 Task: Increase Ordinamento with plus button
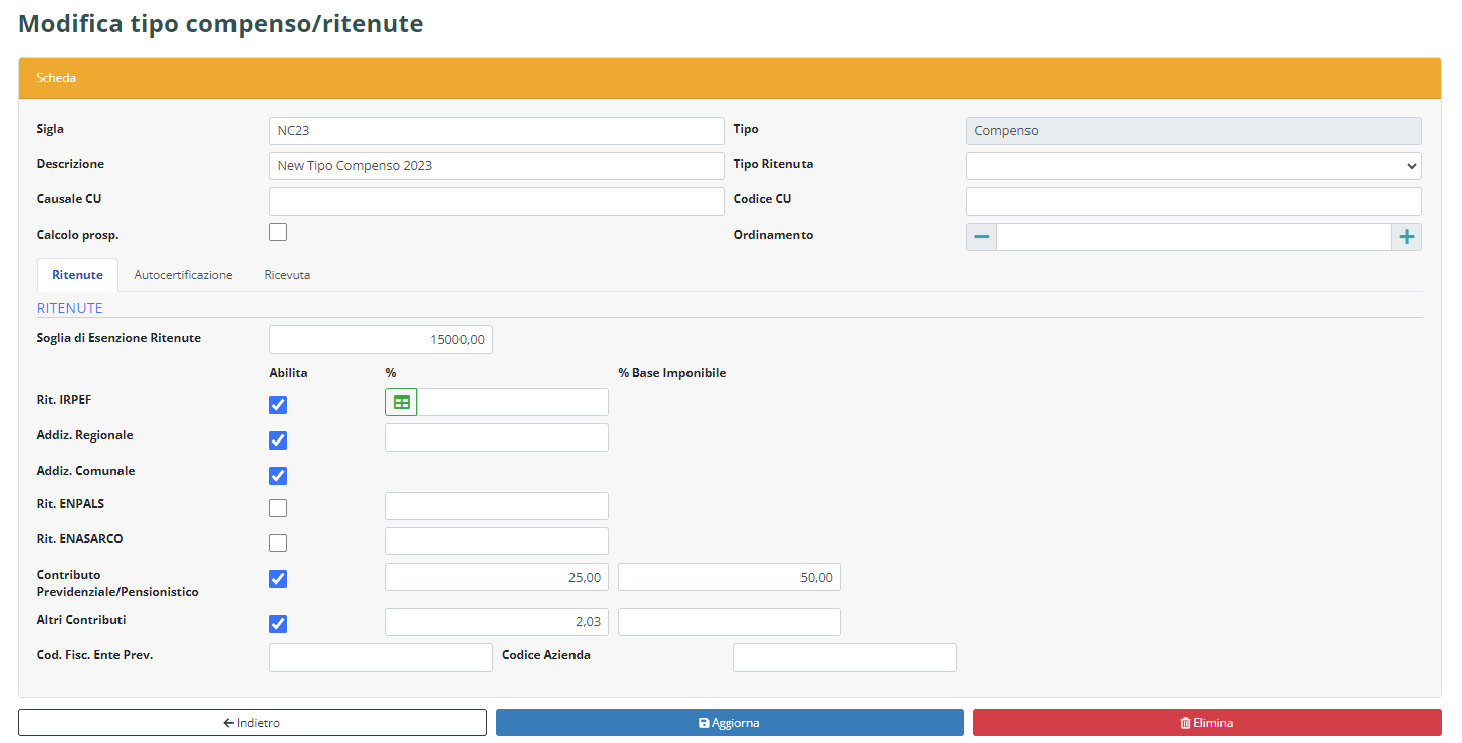1406,237
